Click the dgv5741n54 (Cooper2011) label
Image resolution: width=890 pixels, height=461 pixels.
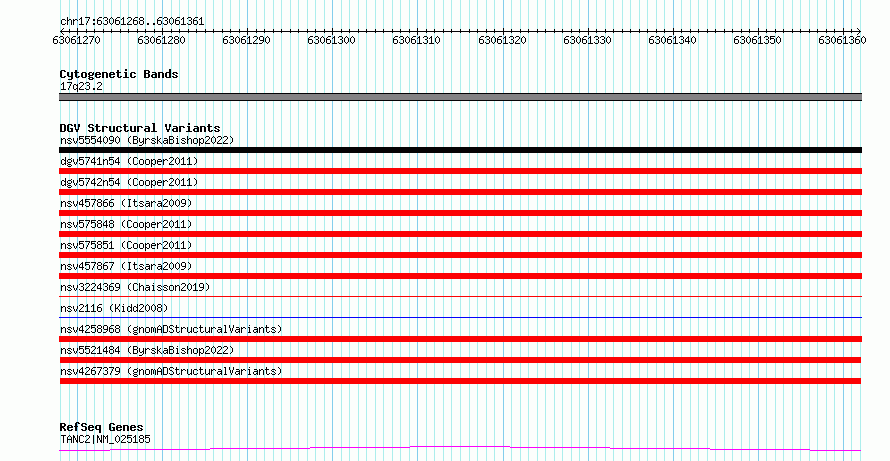129,161
